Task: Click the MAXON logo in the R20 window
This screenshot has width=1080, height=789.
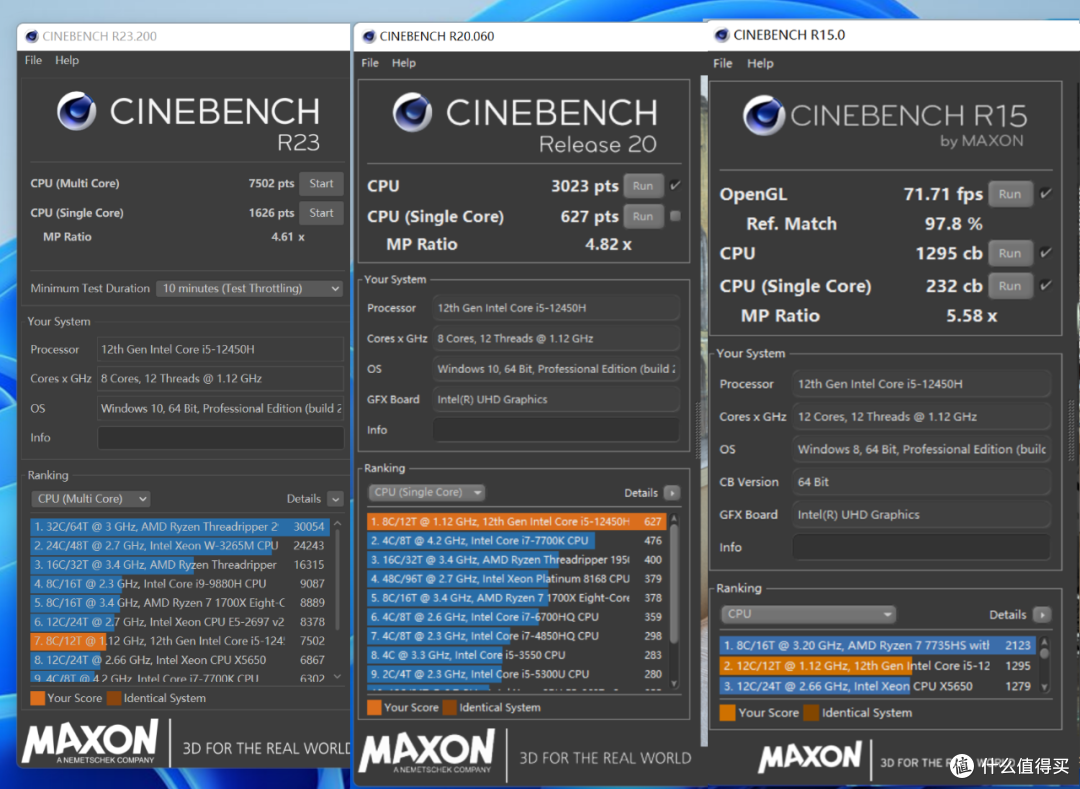Action: point(426,751)
